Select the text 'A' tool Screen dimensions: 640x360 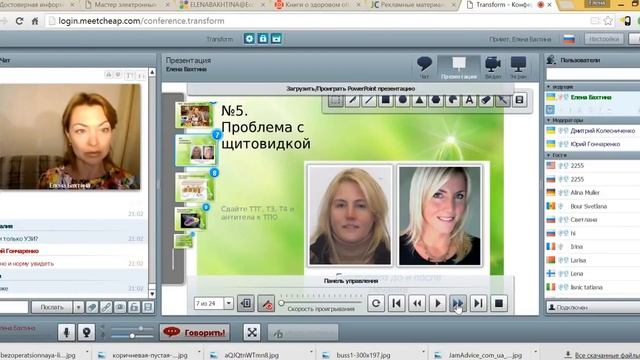469,100
